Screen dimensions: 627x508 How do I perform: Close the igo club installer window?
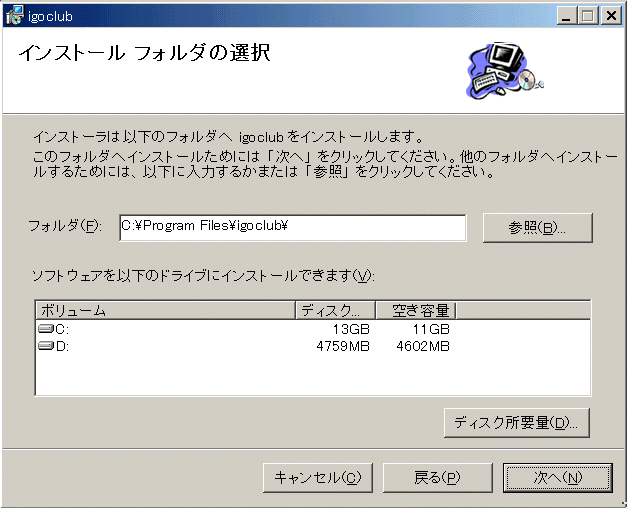pyautogui.click(x=611, y=16)
